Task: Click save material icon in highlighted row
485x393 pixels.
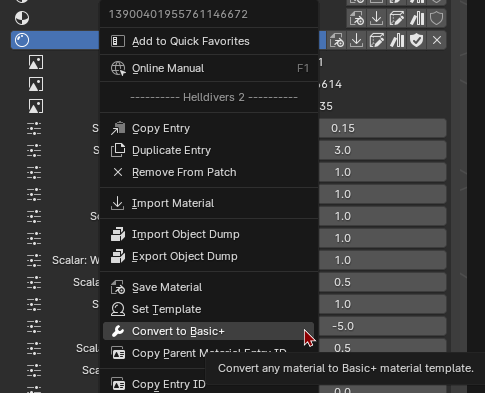Action: [x=337, y=40]
